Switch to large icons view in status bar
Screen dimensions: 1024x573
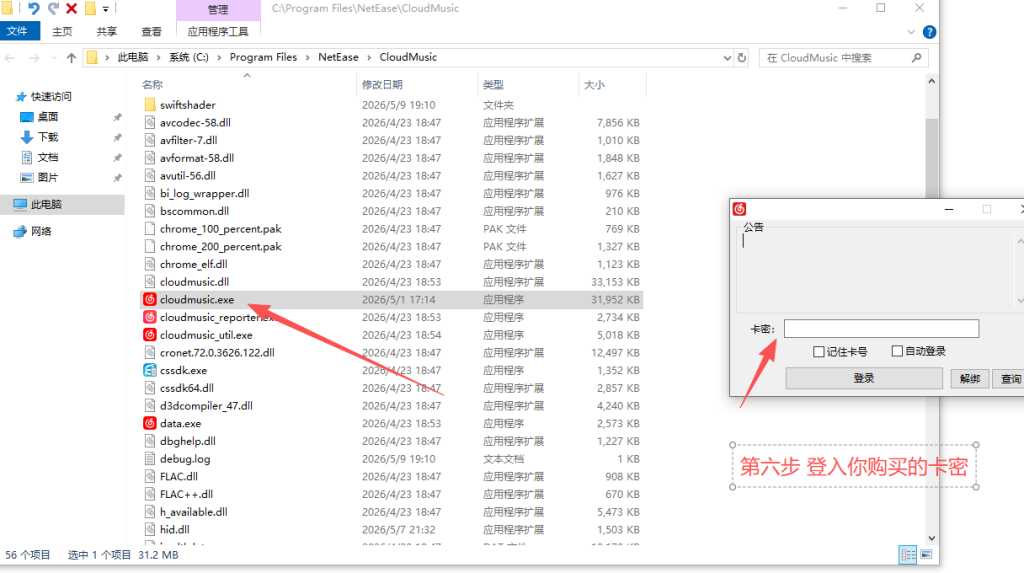[926, 555]
